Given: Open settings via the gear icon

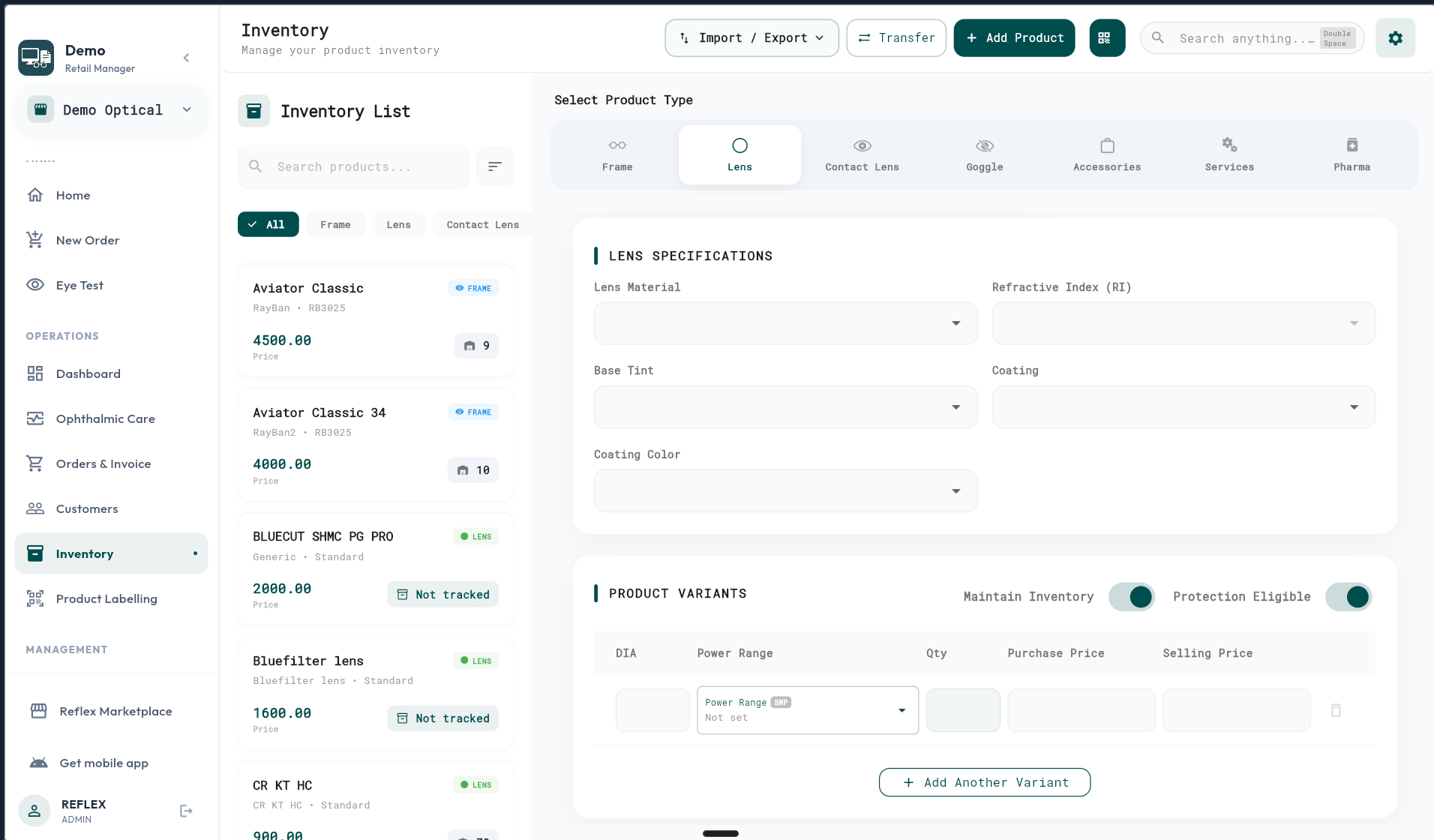Looking at the screenshot, I should click(x=1395, y=37).
